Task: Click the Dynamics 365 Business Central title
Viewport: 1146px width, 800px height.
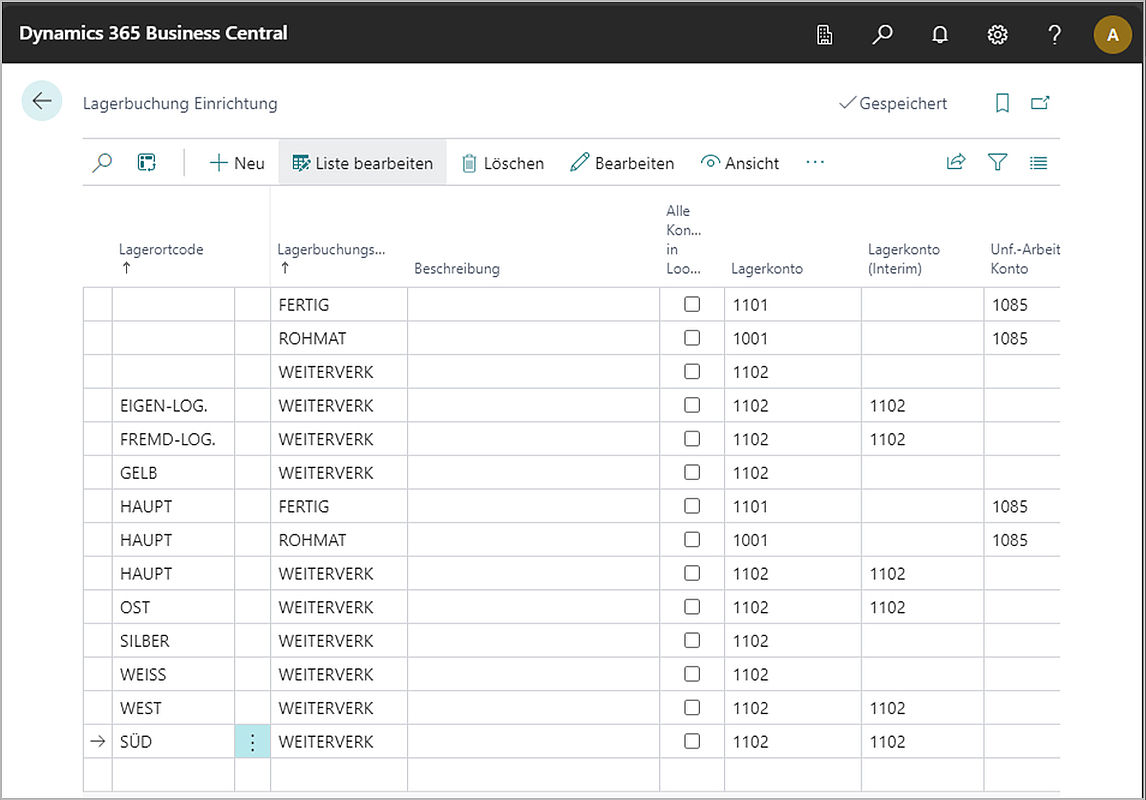Action: (x=153, y=34)
